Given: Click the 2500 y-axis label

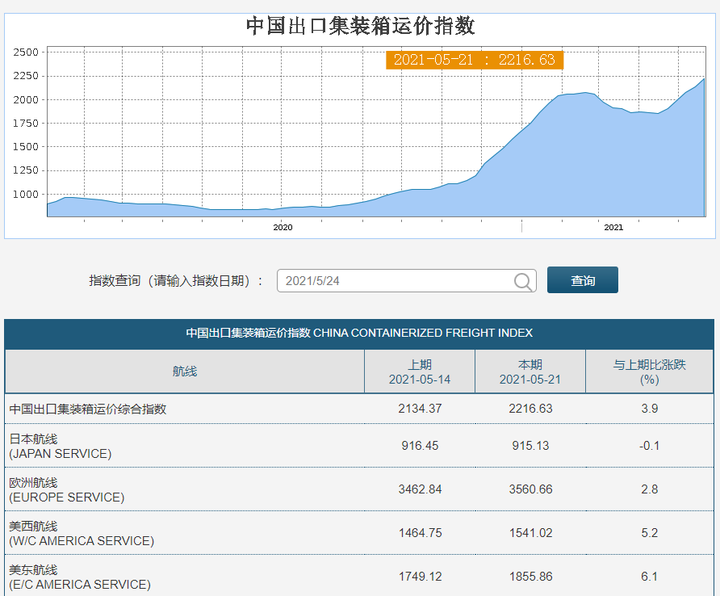Looking at the screenshot, I should click(x=26, y=52).
